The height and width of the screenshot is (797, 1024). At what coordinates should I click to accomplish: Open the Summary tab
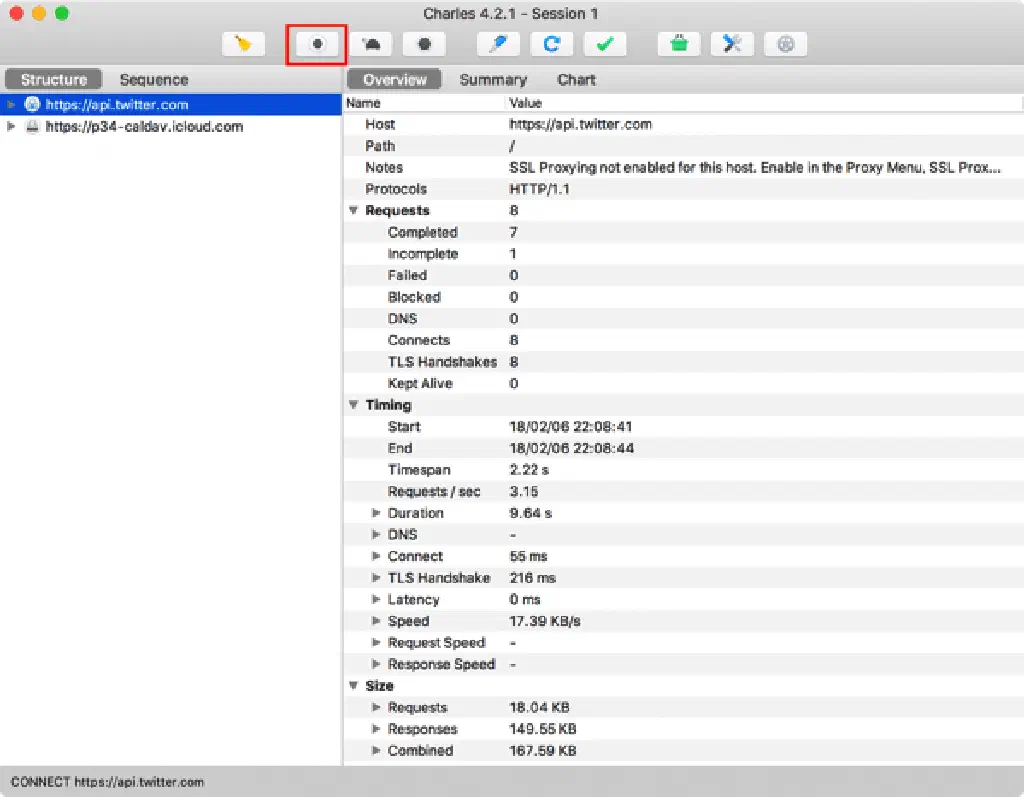click(492, 80)
